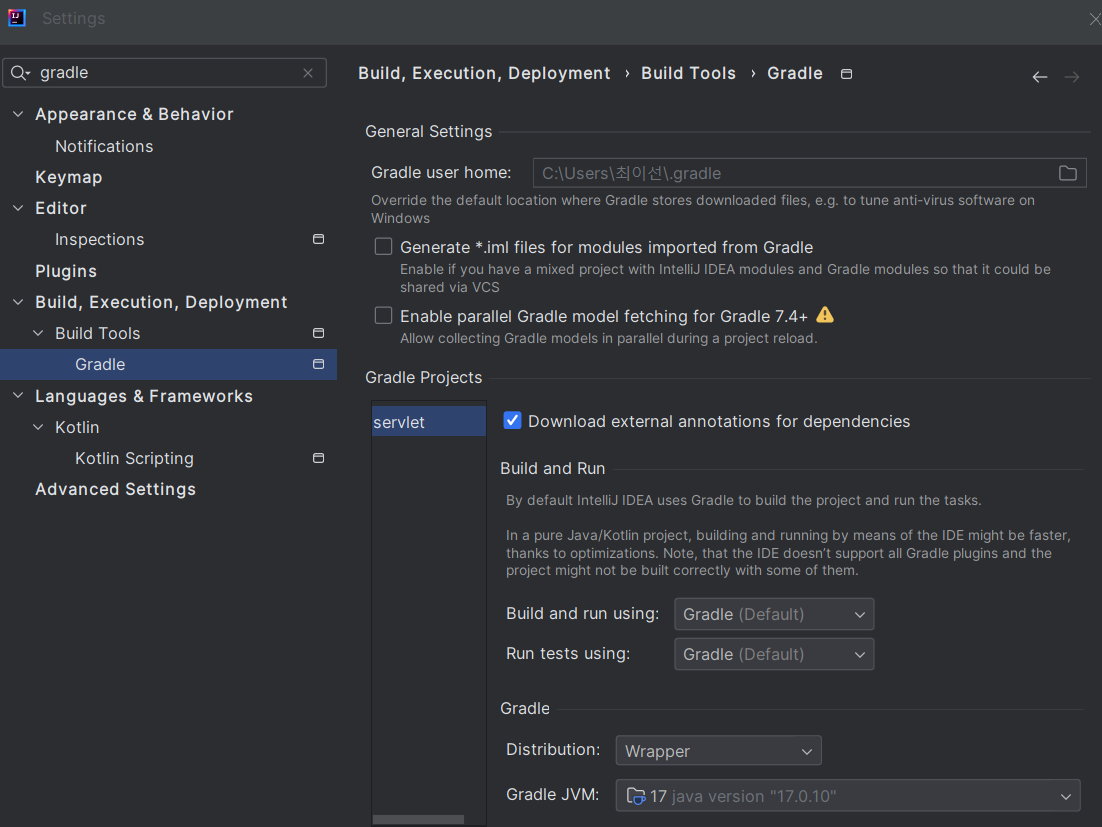Image resolution: width=1102 pixels, height=827 pixels.
Task: Close the Settings dialog
Action: (x=1094, y=19)
